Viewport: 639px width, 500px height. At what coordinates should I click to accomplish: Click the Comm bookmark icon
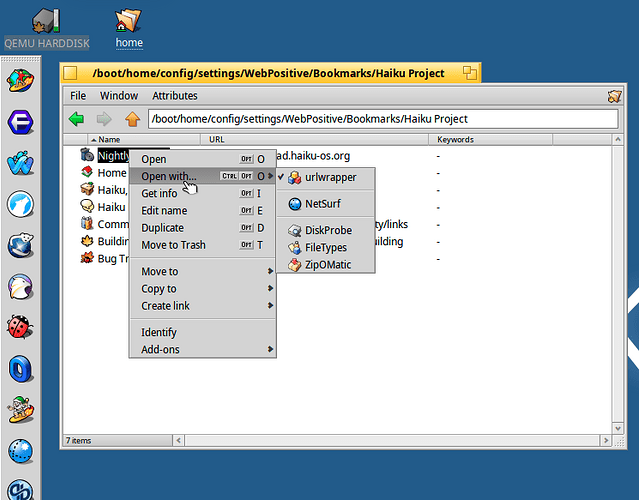87,224
